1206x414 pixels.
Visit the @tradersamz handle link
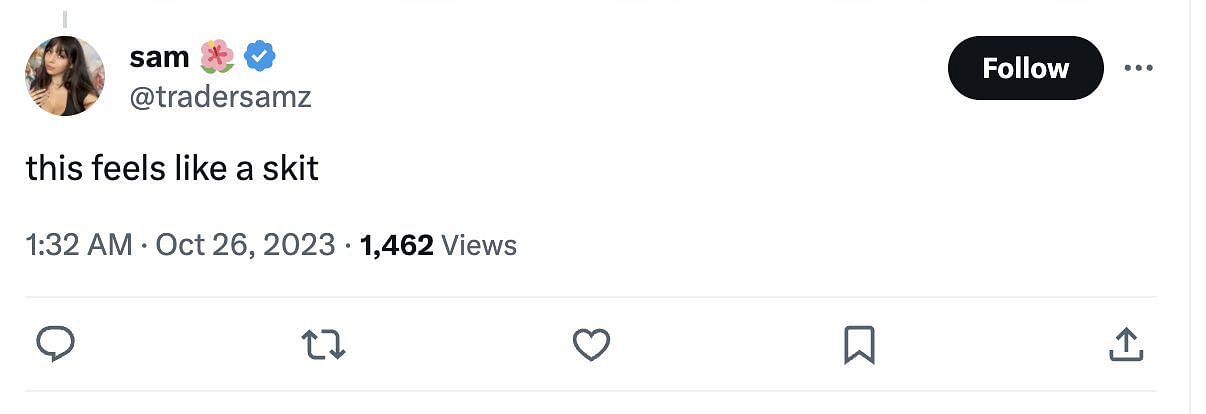220,98
